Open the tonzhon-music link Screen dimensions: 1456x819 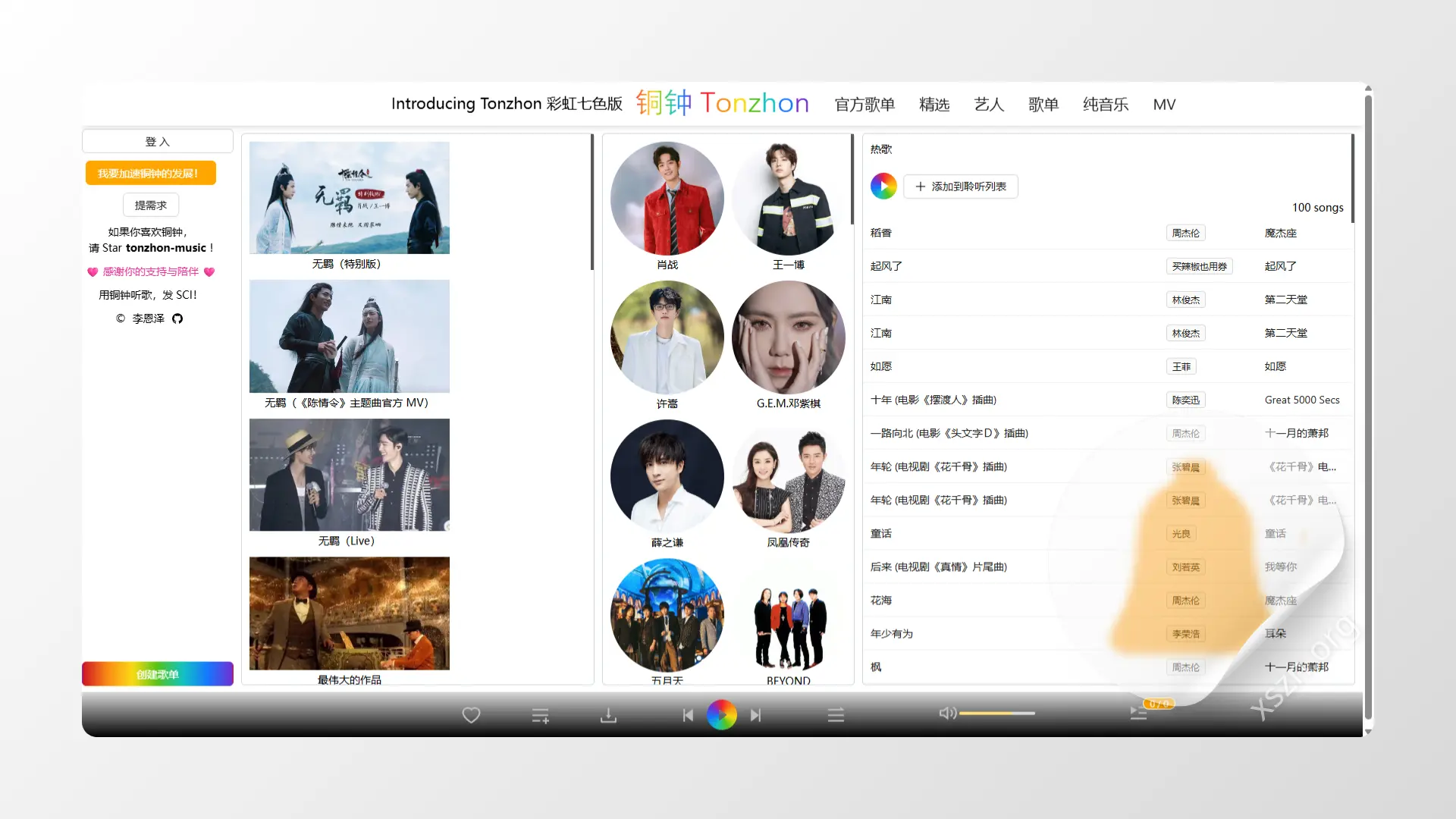pyautogui.click(x=166, y=248)
